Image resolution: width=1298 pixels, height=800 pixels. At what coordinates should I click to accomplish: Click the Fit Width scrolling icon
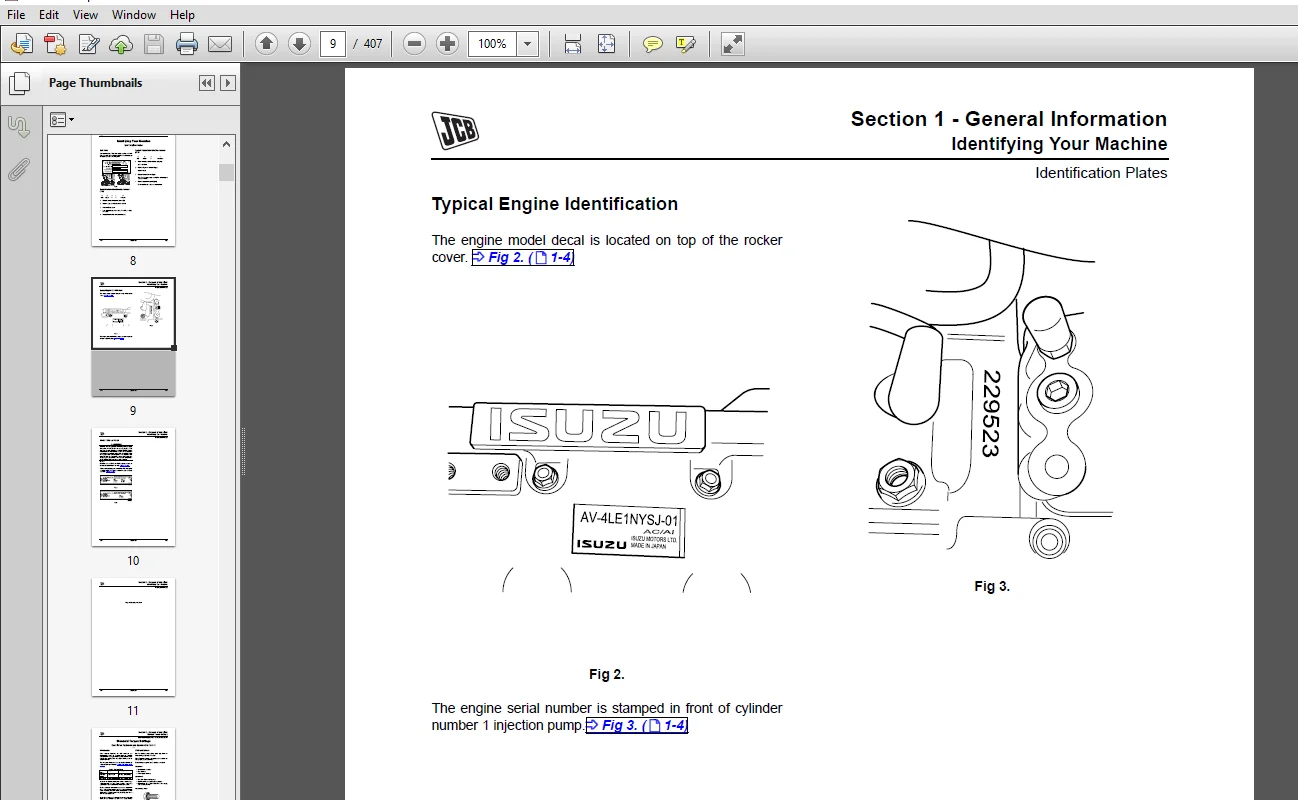coord(573,44)
